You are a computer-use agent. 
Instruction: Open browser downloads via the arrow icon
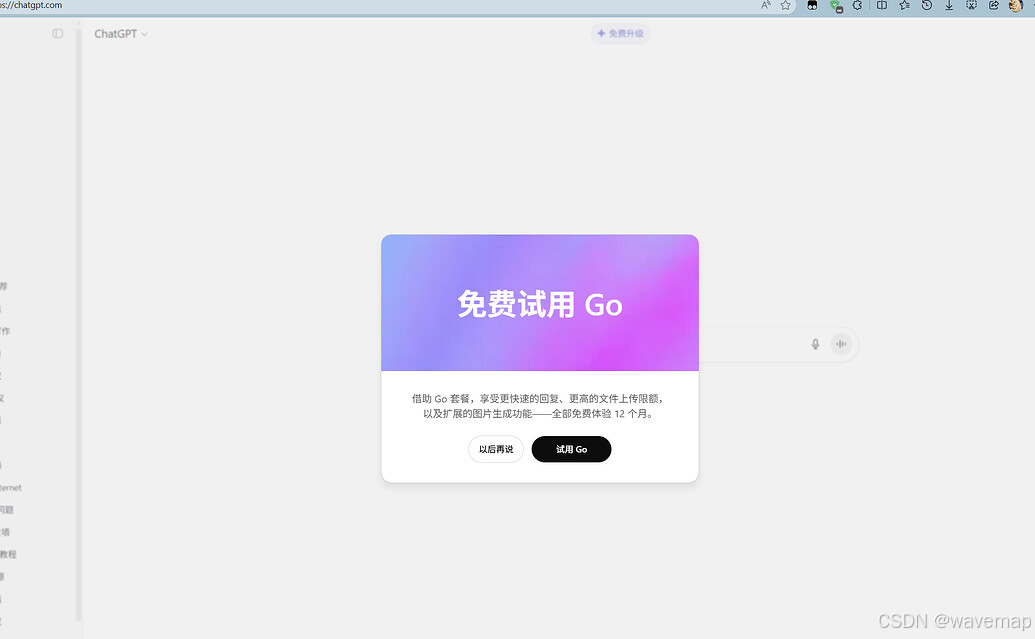(948, 6)
